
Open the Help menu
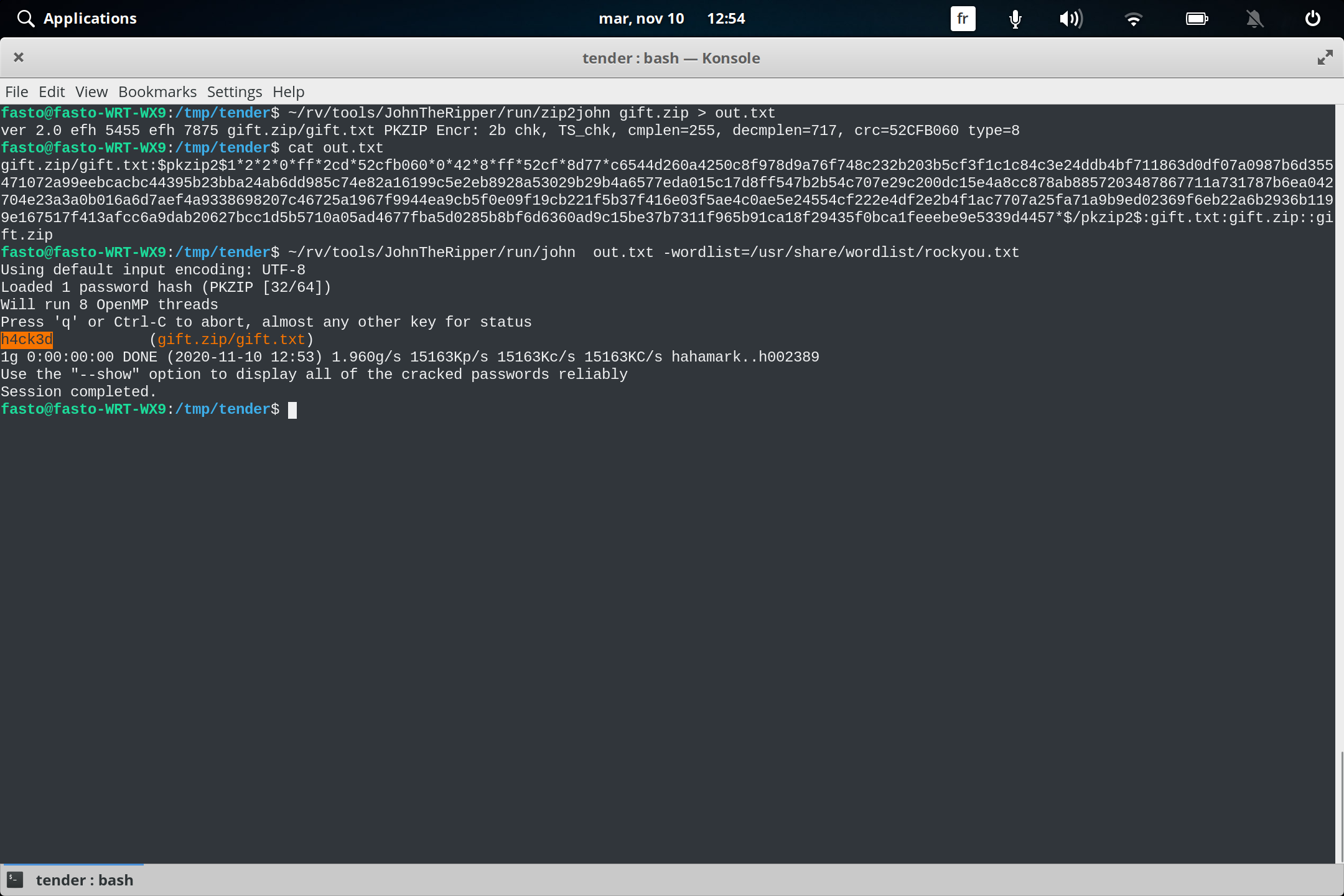287,91
